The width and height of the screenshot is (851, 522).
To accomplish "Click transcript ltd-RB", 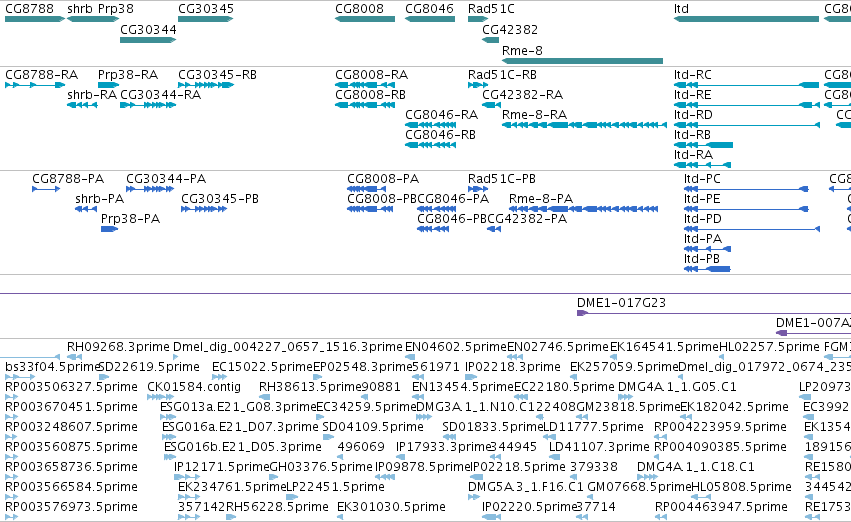I will [x=703, y=145].
